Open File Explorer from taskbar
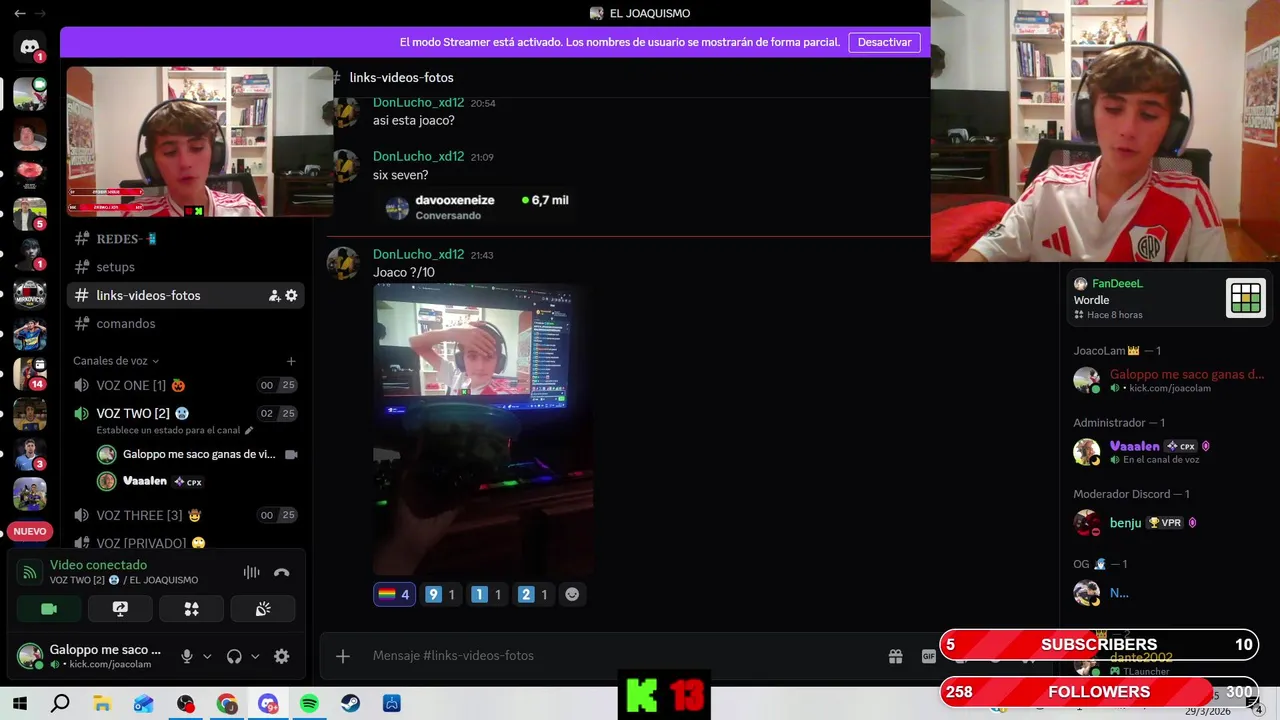Viewport: 1280px width, 720px height. (x=102, y=704)
